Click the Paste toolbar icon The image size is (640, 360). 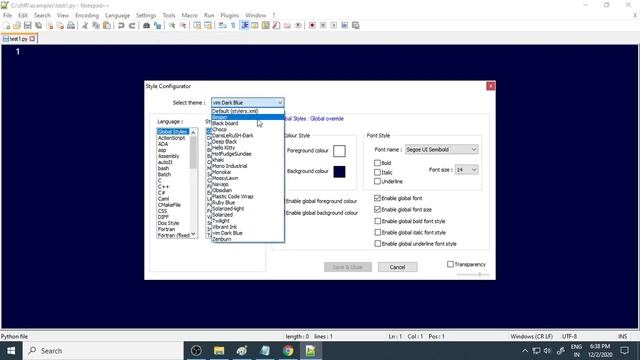pos(107,25)
